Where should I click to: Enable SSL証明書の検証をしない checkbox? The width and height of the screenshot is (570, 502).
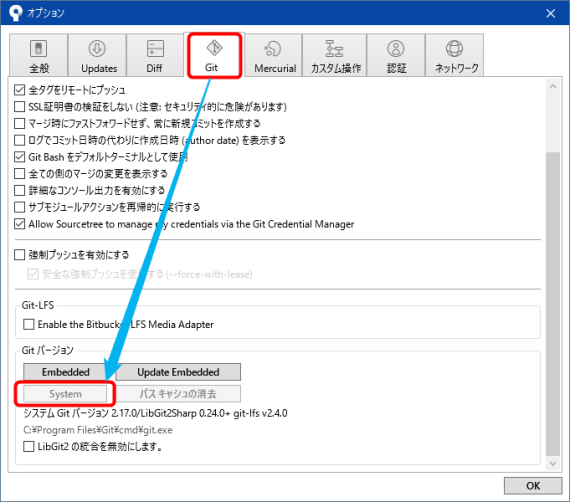click(19, 107)
